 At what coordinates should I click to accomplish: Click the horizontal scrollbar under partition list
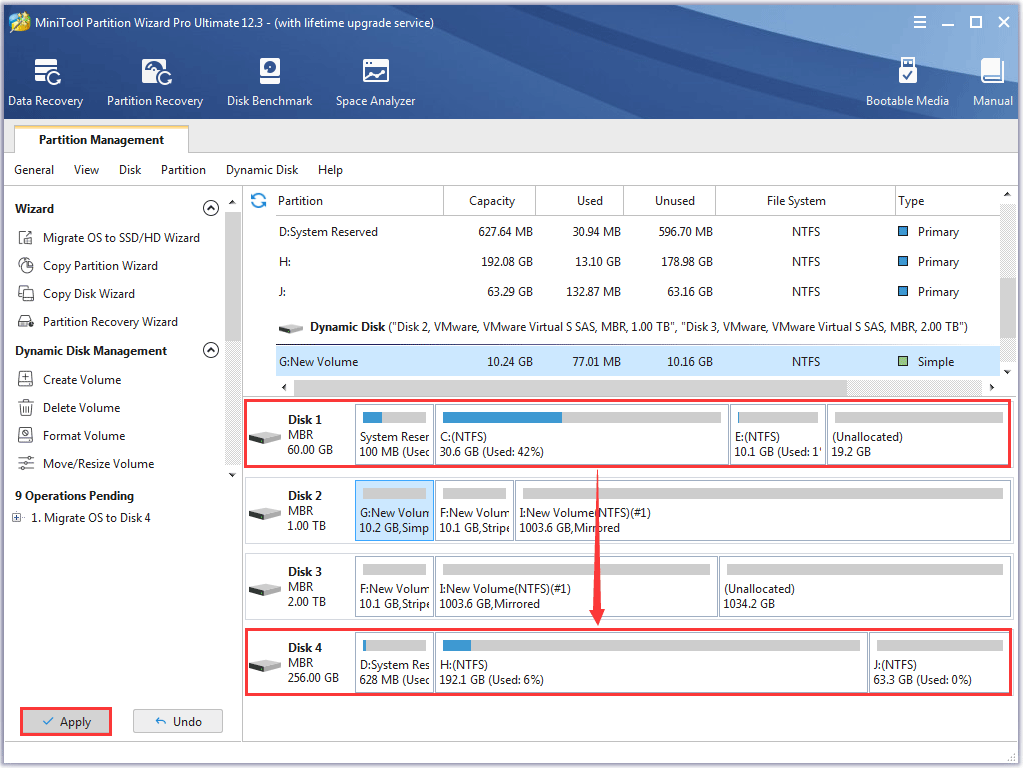coord(570,387)
